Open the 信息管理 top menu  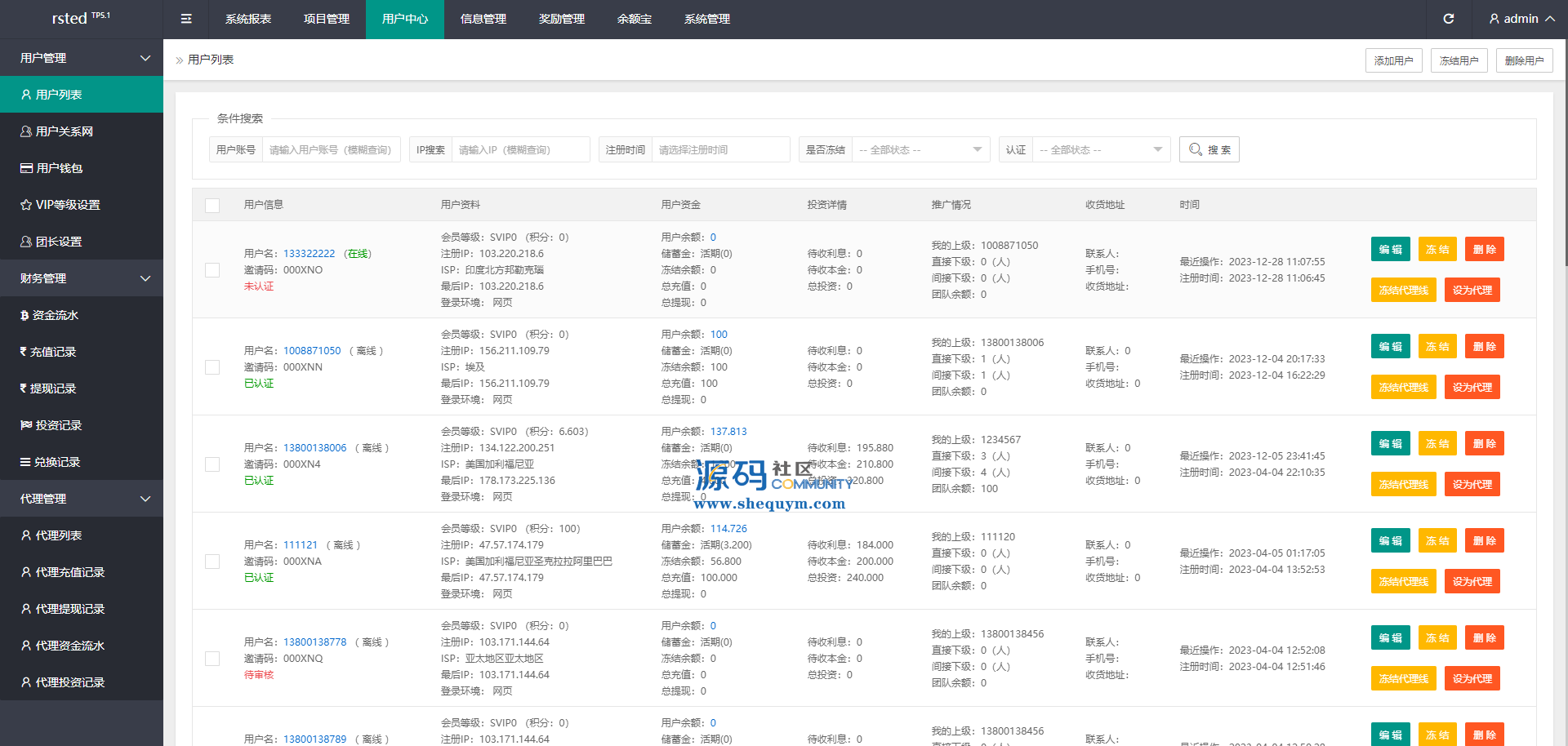[x=483, y=19]
